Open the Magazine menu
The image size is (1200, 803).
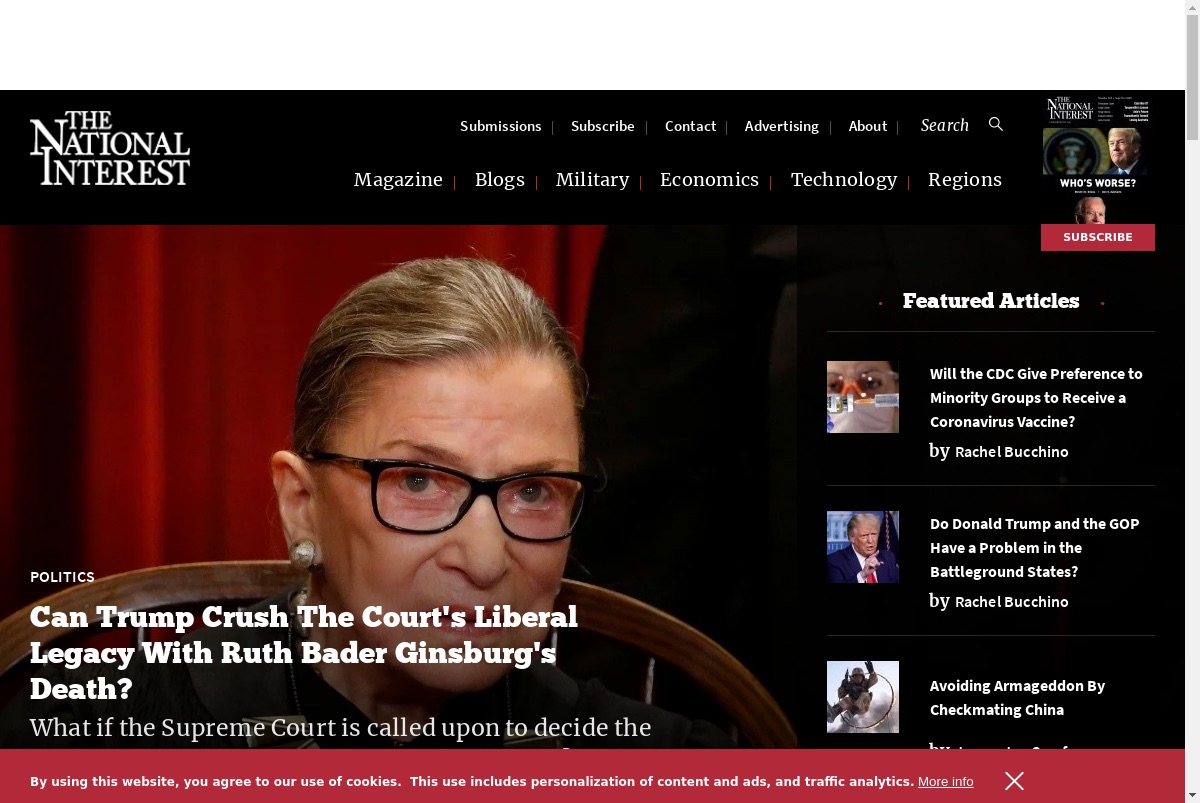click(x=398, y=180)
